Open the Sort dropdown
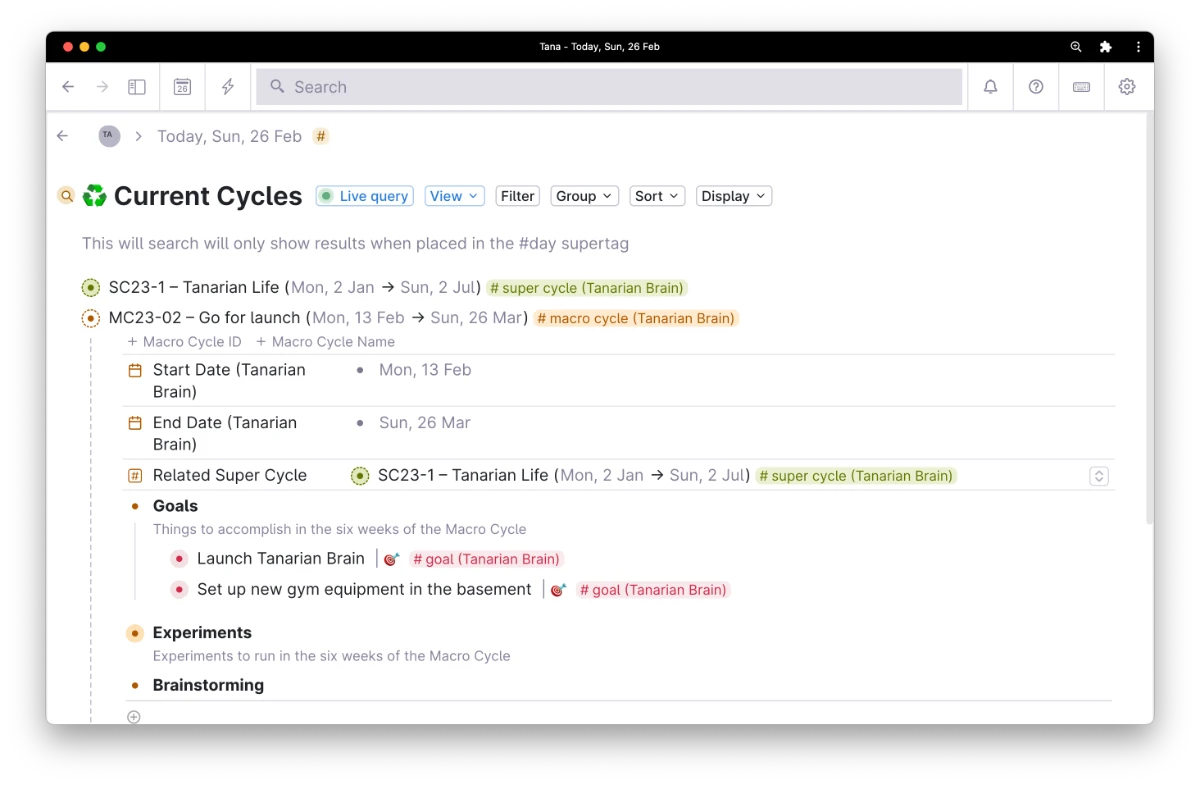1200x785 pixels. 657,196
